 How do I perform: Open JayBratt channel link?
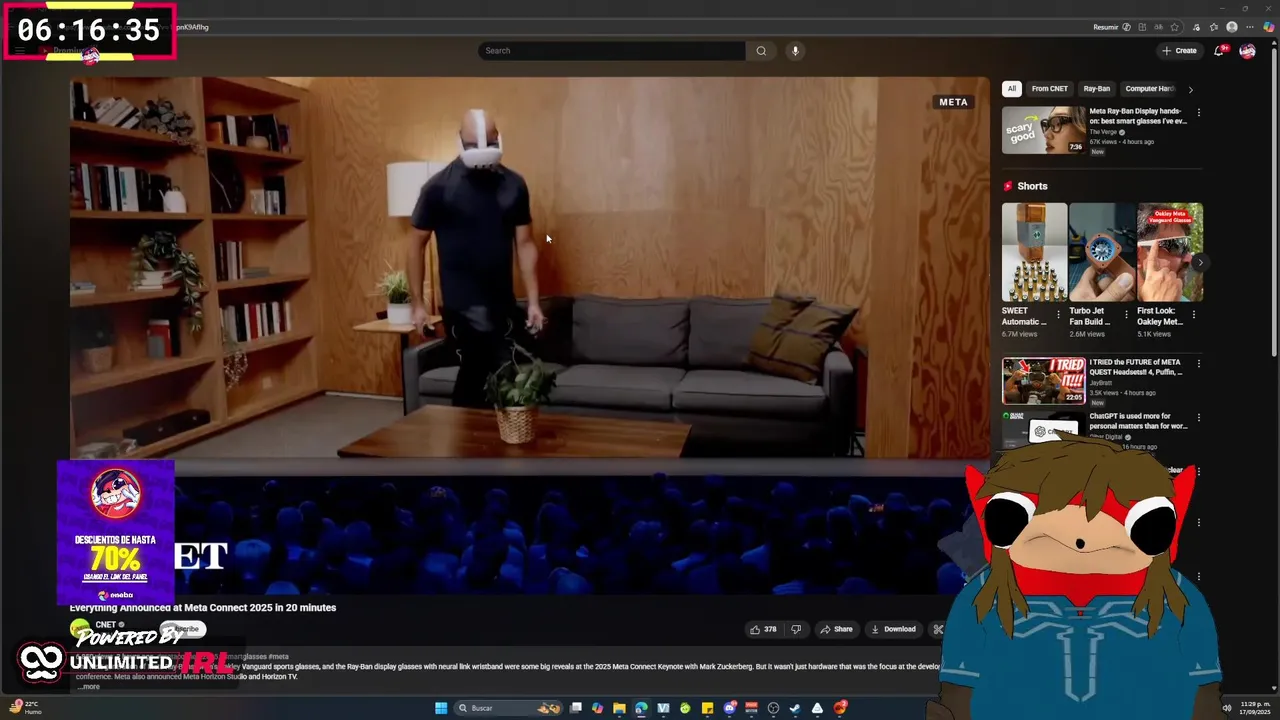1100,383
